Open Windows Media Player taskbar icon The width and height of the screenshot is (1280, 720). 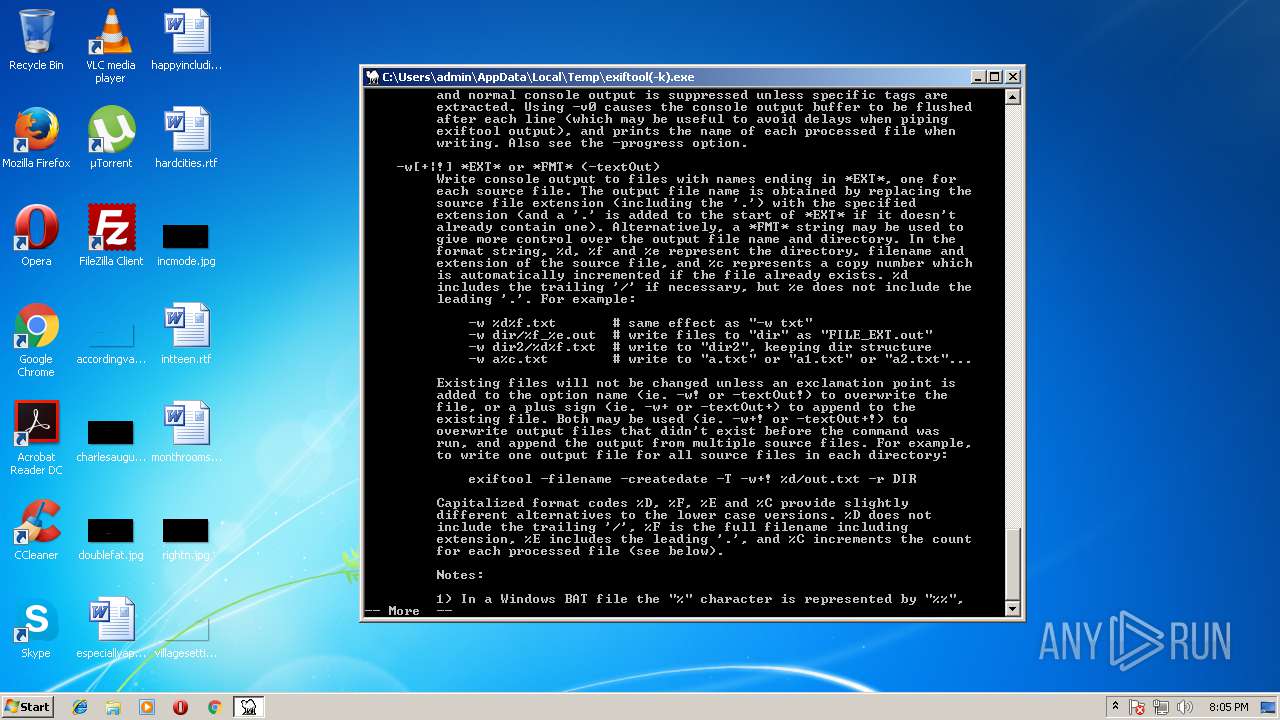[147, 707]
